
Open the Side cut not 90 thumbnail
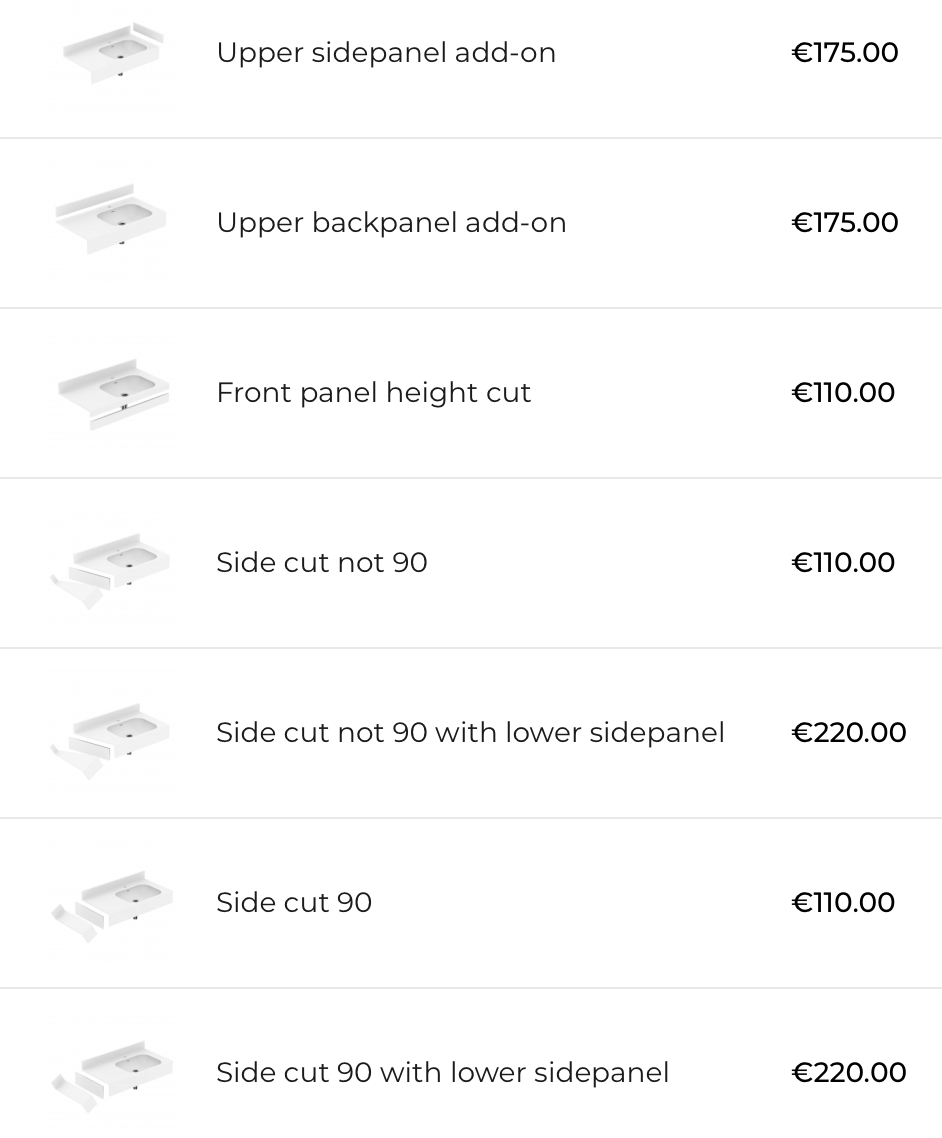pyautogui.click(x=112, y=563)
